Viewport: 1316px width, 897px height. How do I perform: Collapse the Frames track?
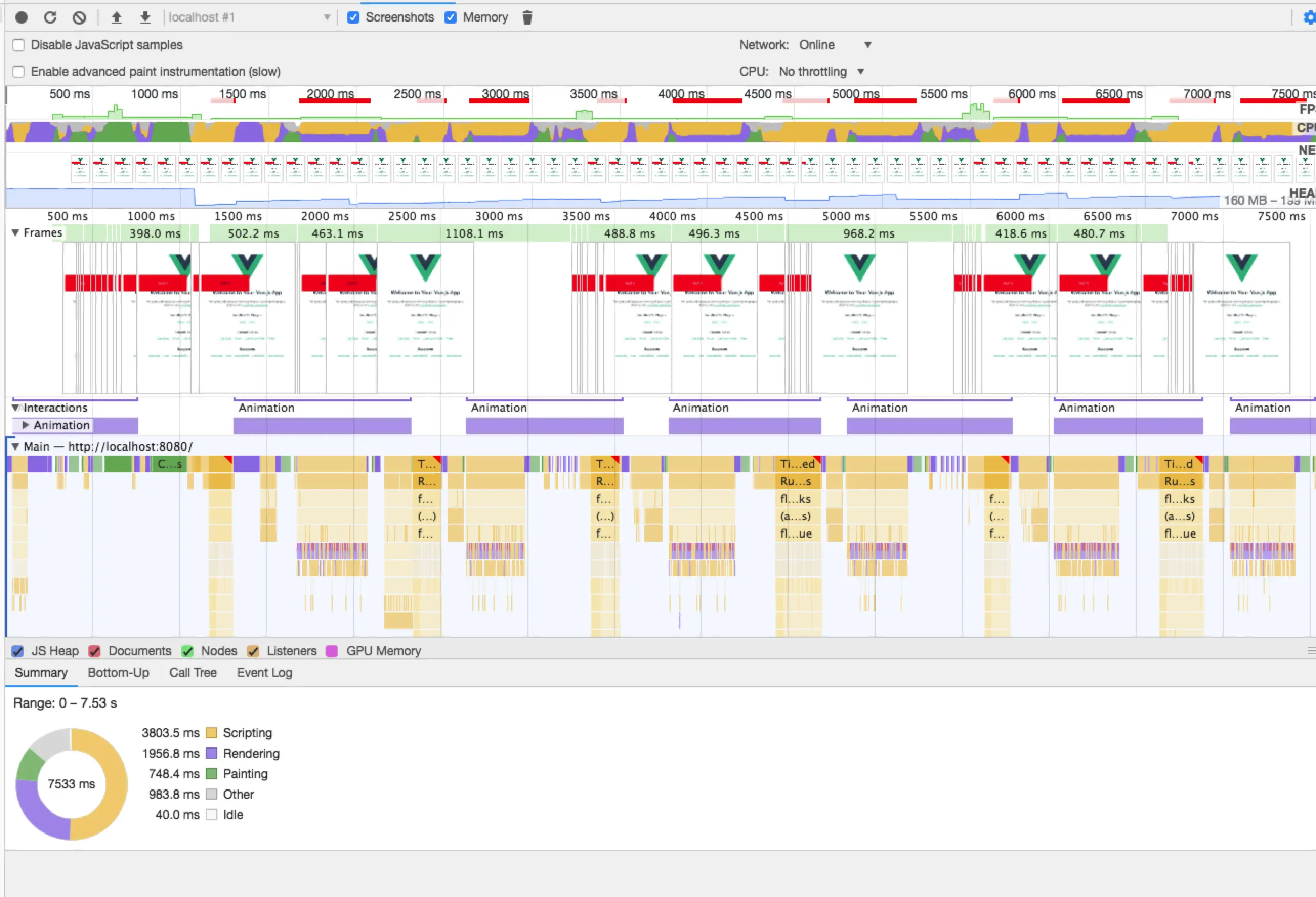point(16,233)
